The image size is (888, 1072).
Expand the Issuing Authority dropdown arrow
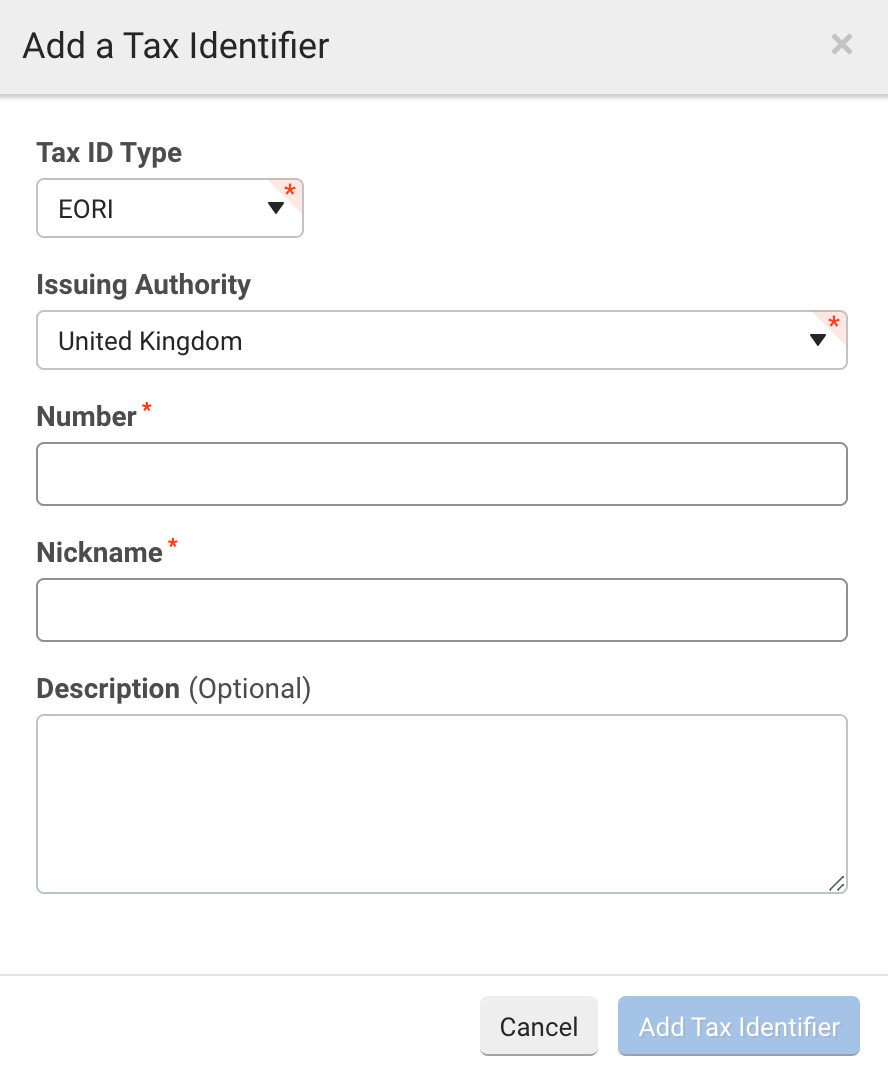point(818,340)
